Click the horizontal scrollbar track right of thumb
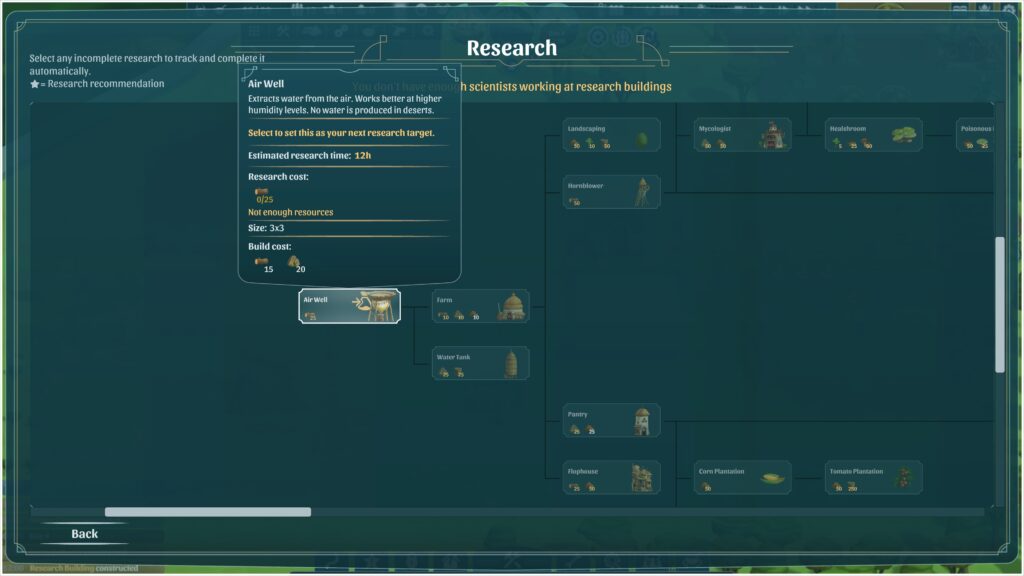Screen dimensions: 1024x576 click(x=647, y=512)
